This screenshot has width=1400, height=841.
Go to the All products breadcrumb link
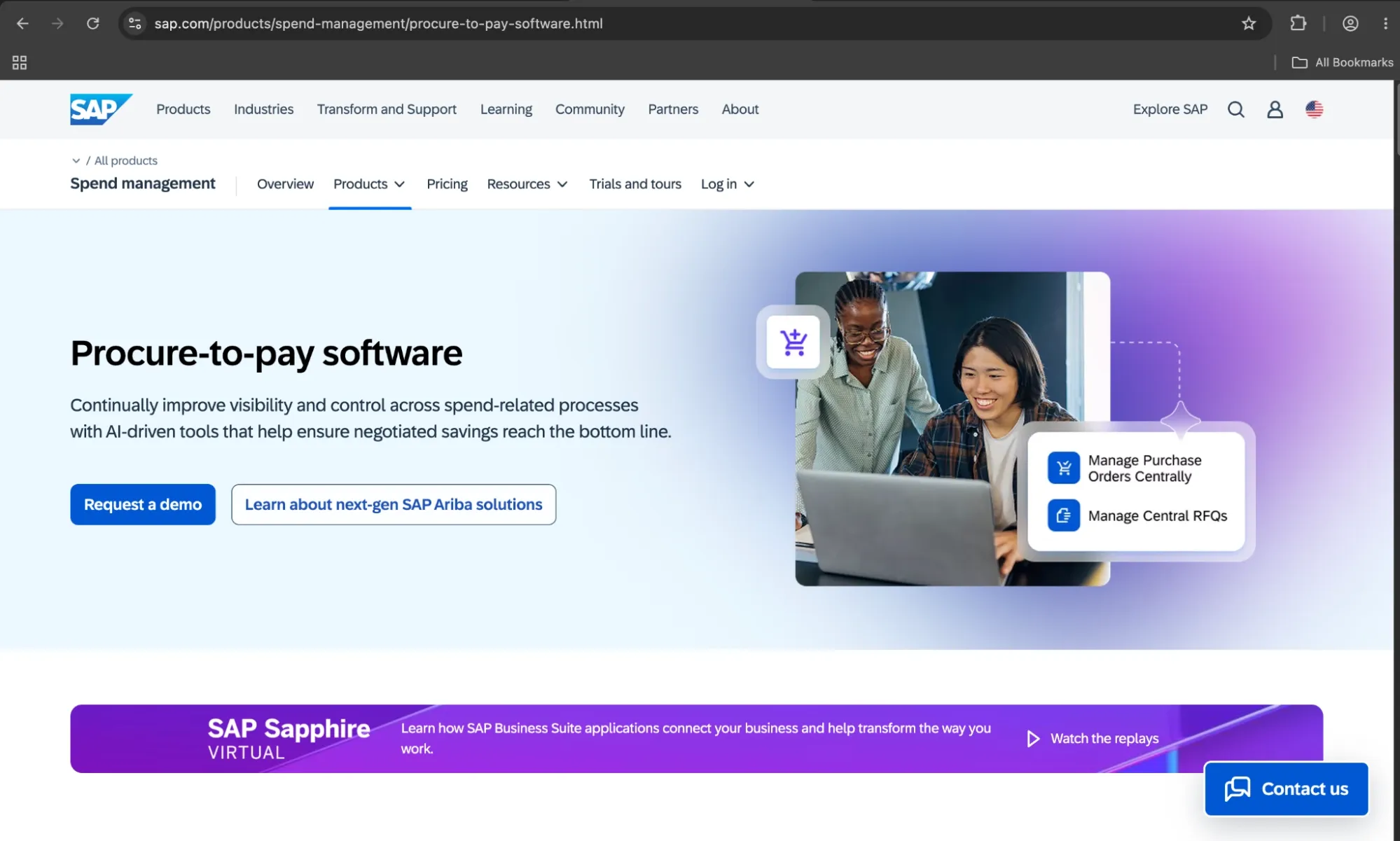coord(126,161)
